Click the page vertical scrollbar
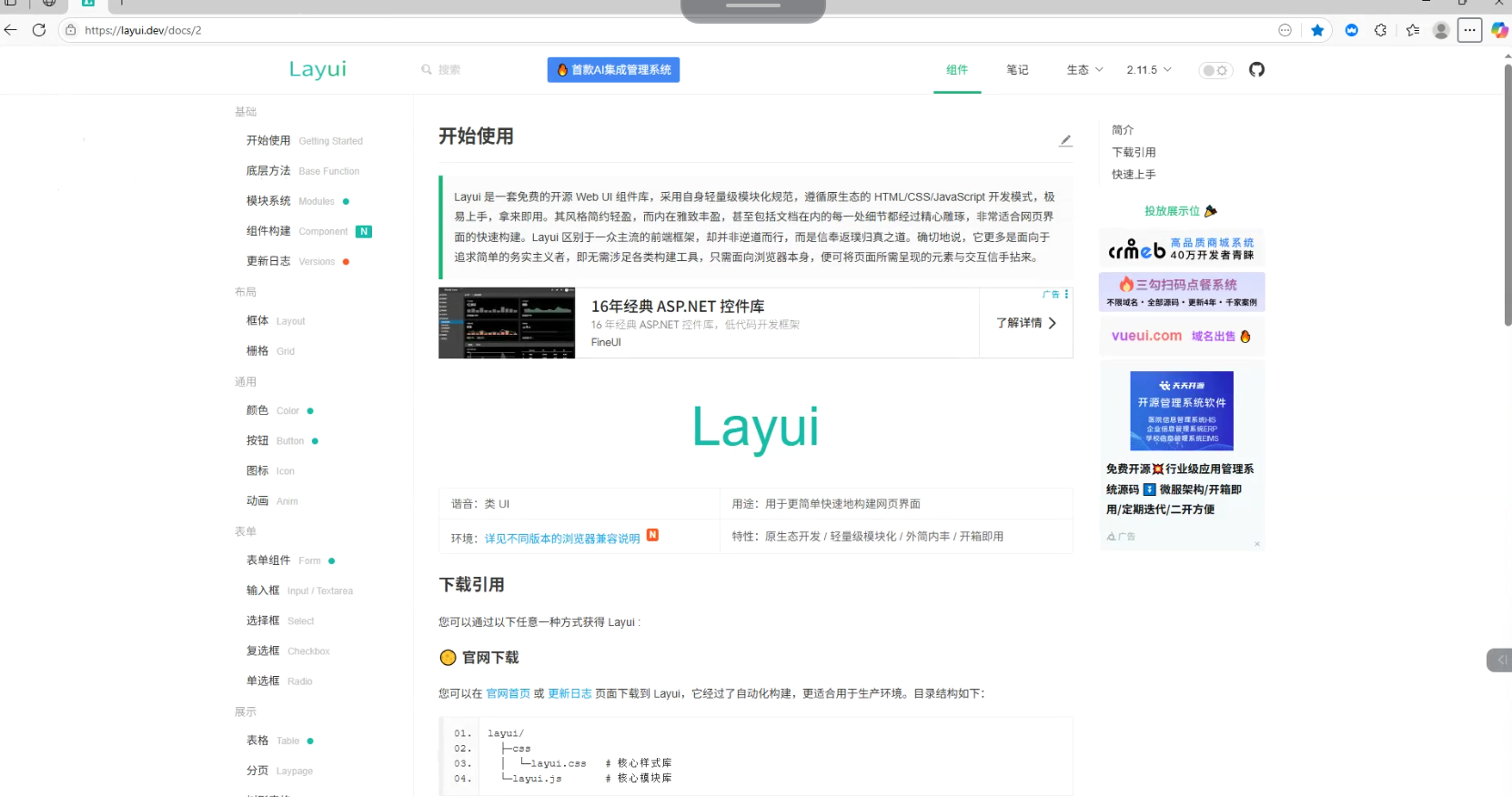1512x797 pixels. [x=1507, y=195]
